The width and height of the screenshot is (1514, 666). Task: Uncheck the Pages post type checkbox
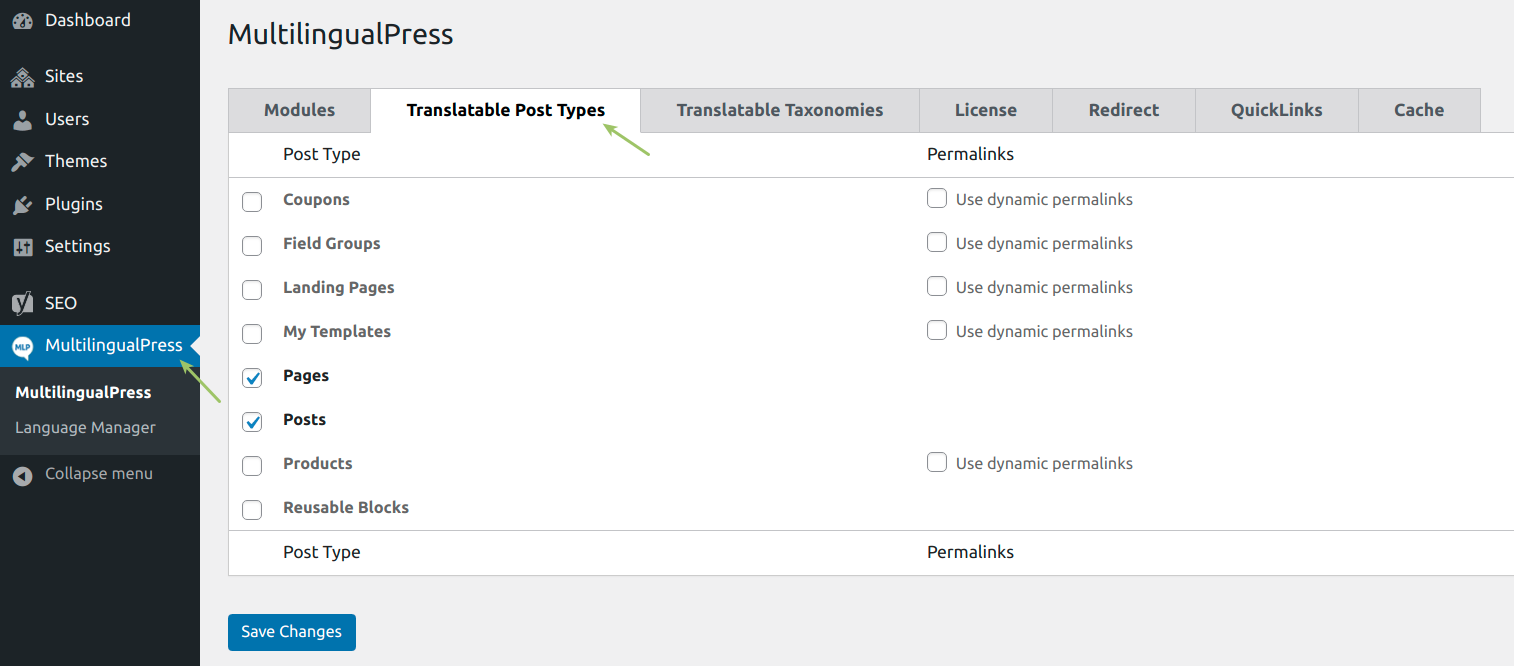[x=252, y=378]
